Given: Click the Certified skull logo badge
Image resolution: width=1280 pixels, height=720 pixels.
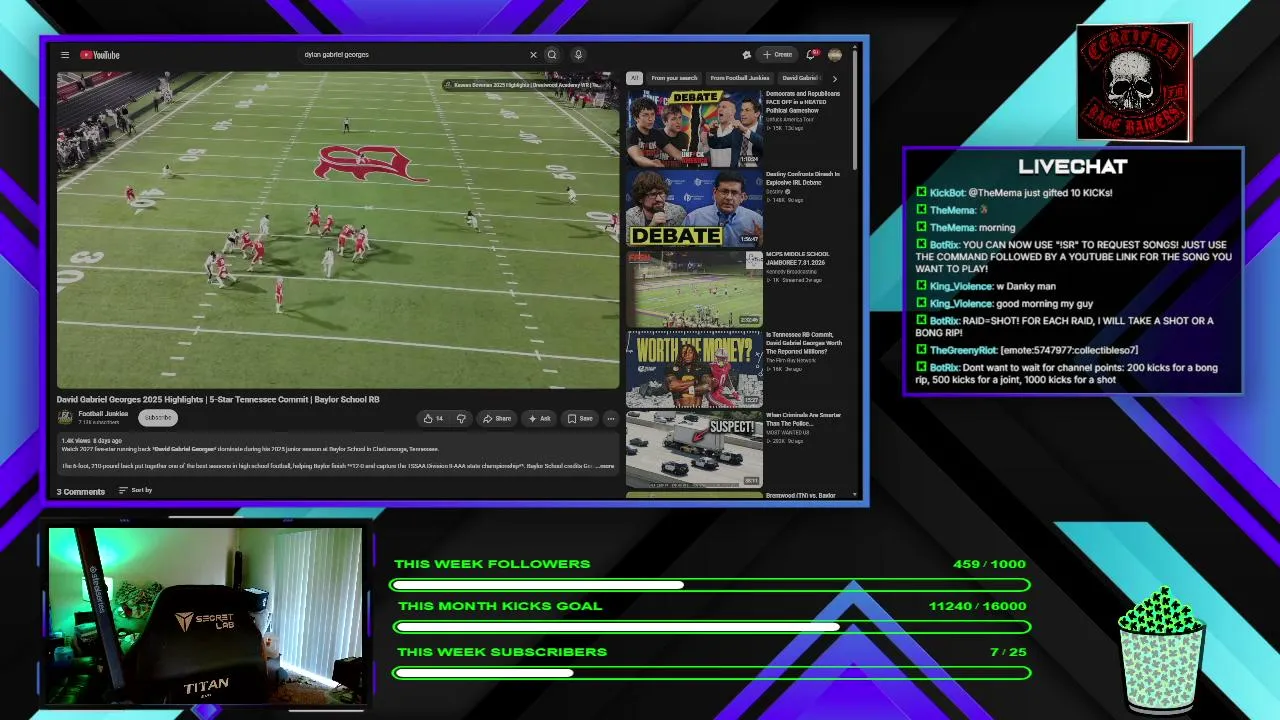Looking at the screenshot, I should pyautogui.click(x=1135, y=83).
